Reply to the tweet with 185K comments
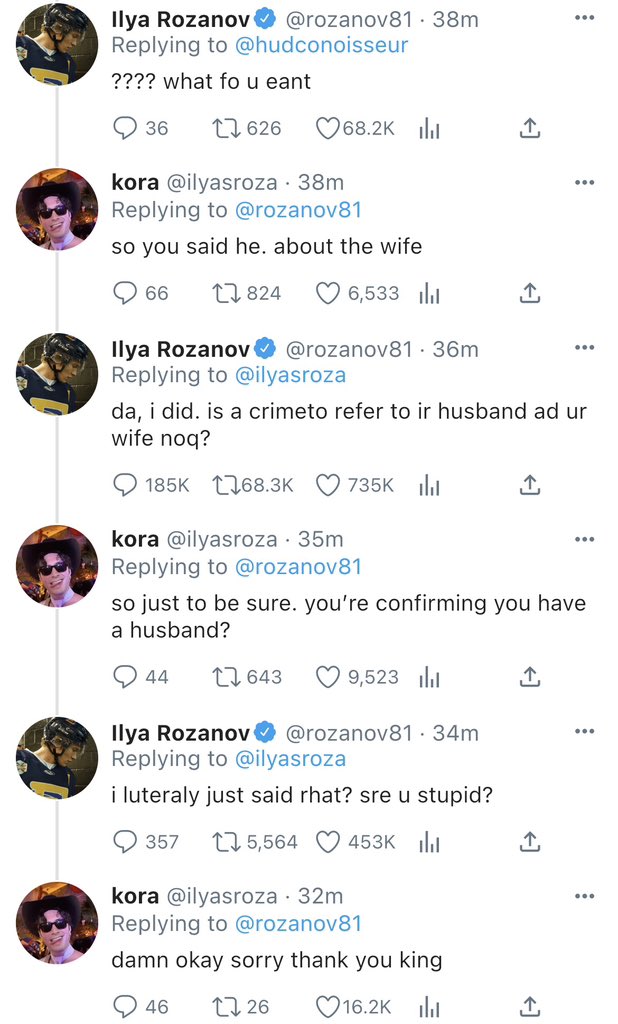This screenshot has width=618, height=1024. 125,485
